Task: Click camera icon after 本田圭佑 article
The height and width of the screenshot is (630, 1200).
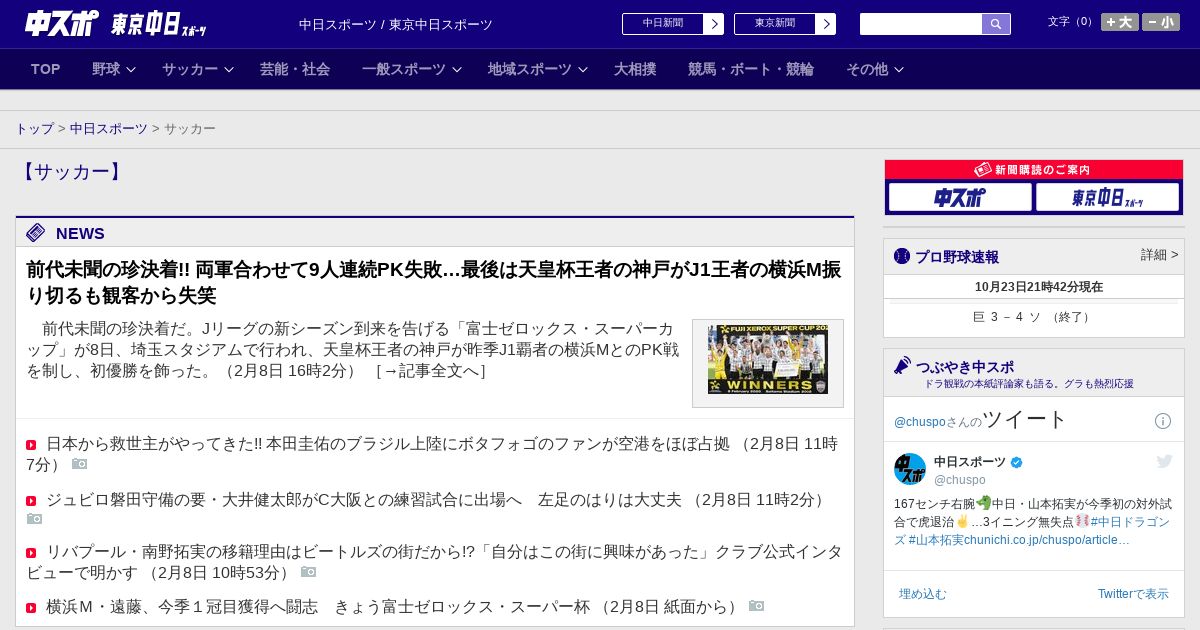Action: coord(80,464)
